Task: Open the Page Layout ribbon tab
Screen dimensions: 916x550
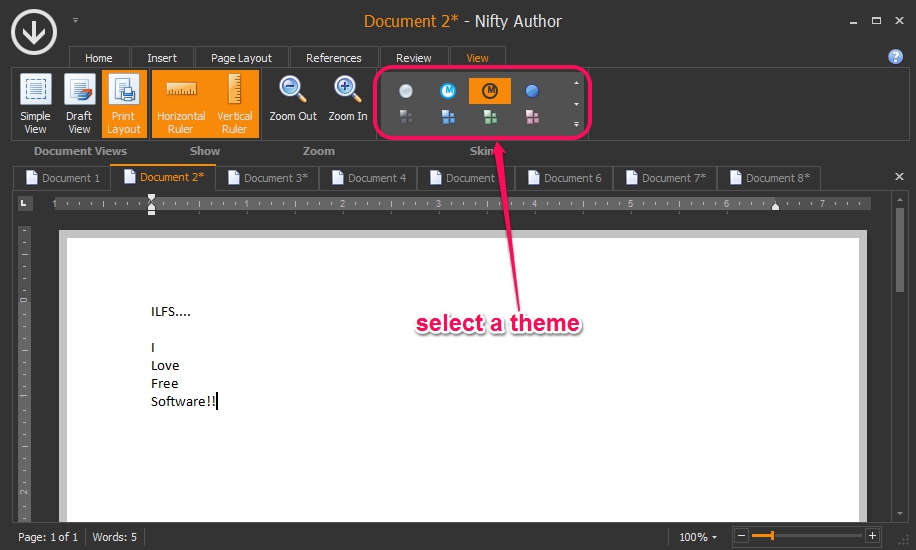Action: [x=241, y=58]
